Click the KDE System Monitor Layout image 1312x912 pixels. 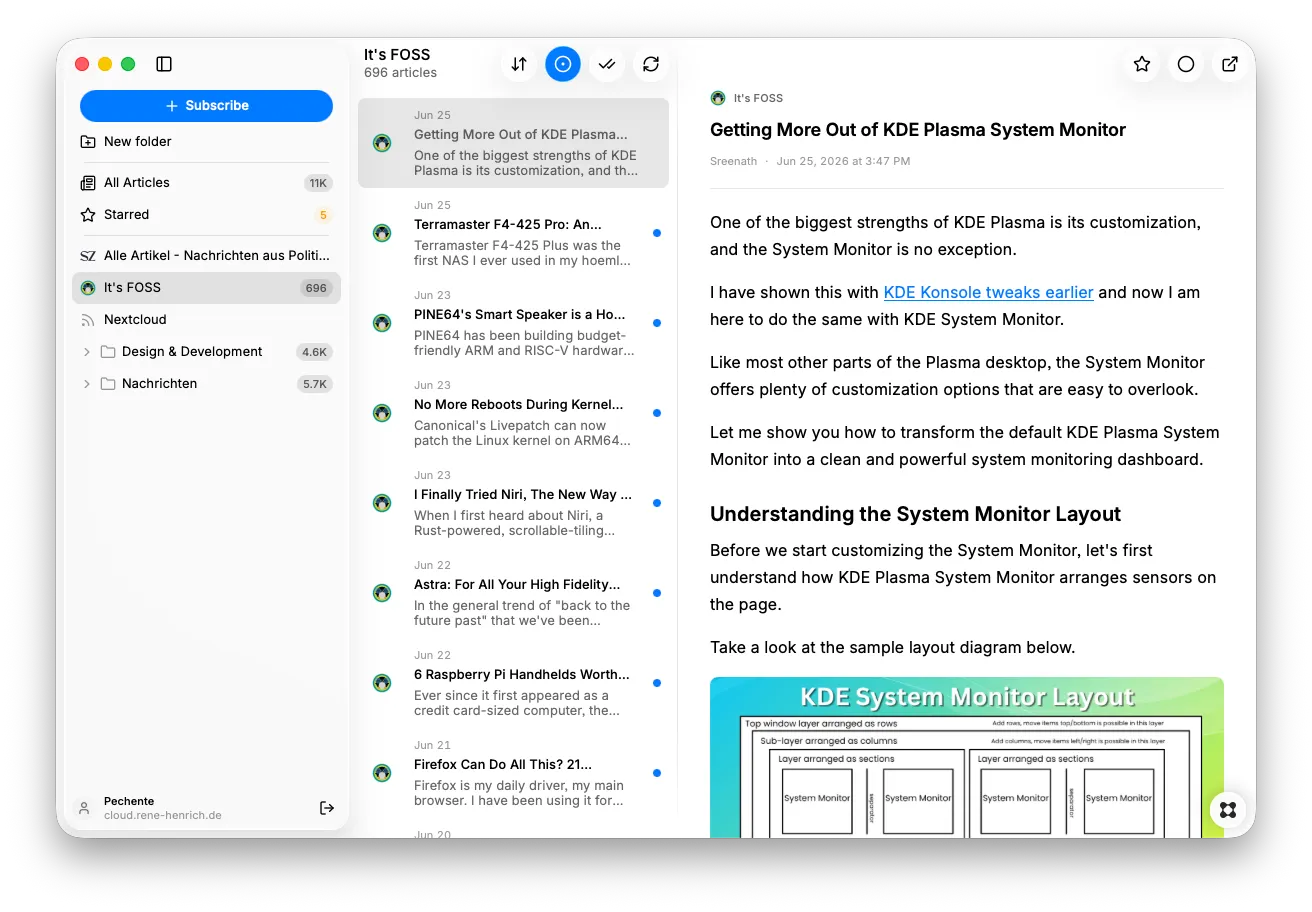[966, 757]
